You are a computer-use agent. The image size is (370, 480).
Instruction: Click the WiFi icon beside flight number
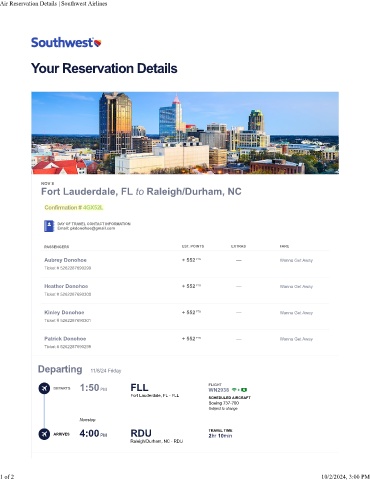point(234,390)
